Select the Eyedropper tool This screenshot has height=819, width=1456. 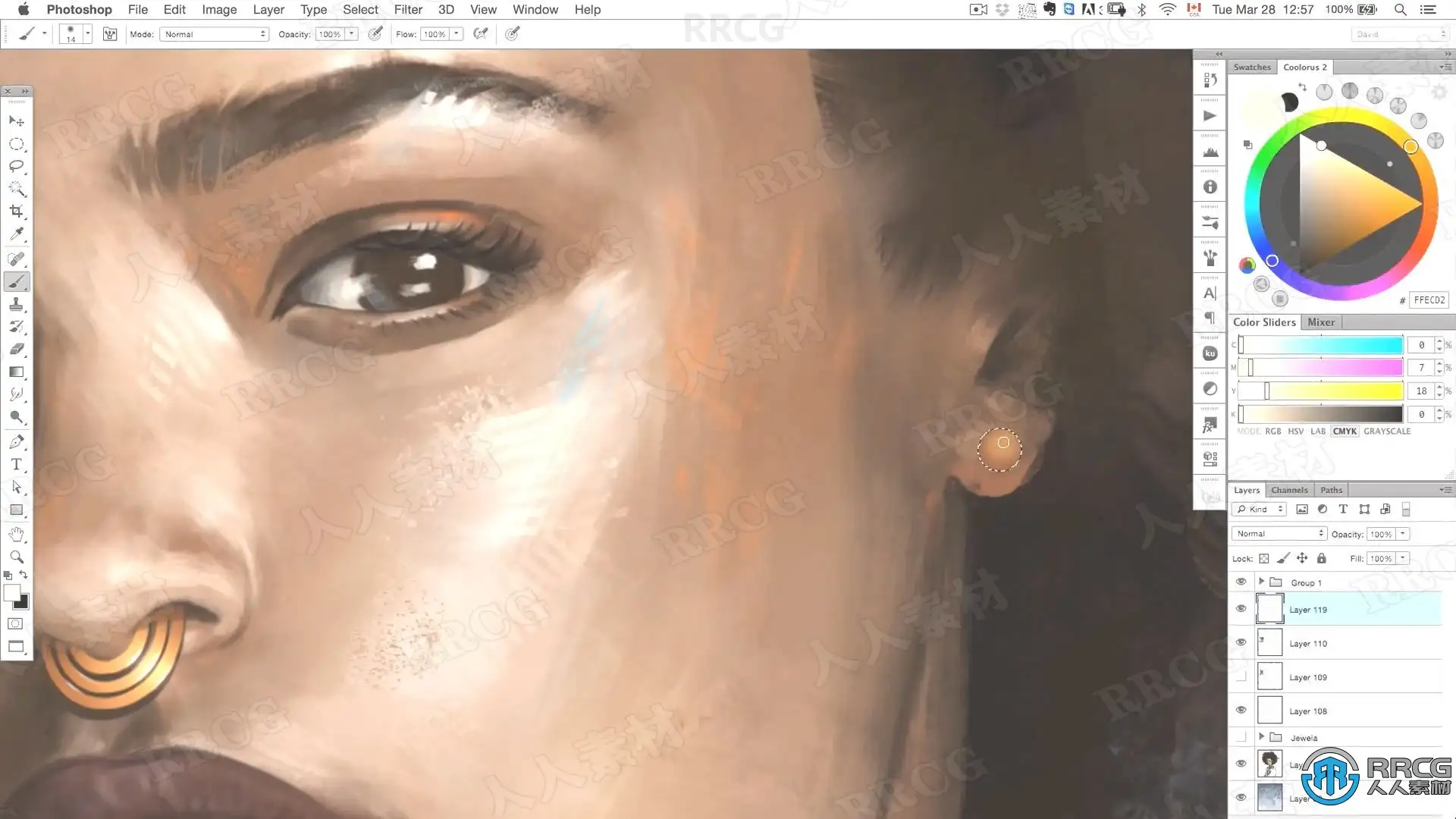point(16,234)
